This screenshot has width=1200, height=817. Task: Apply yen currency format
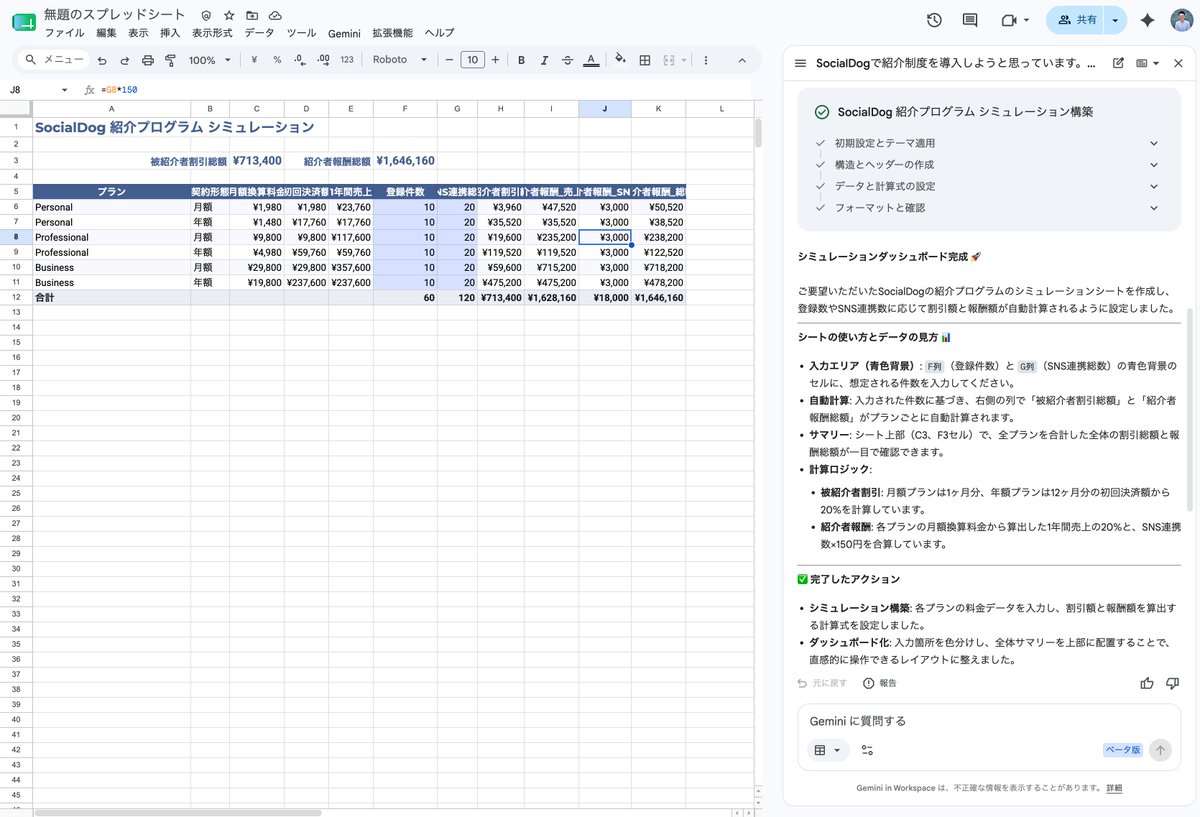254,60
